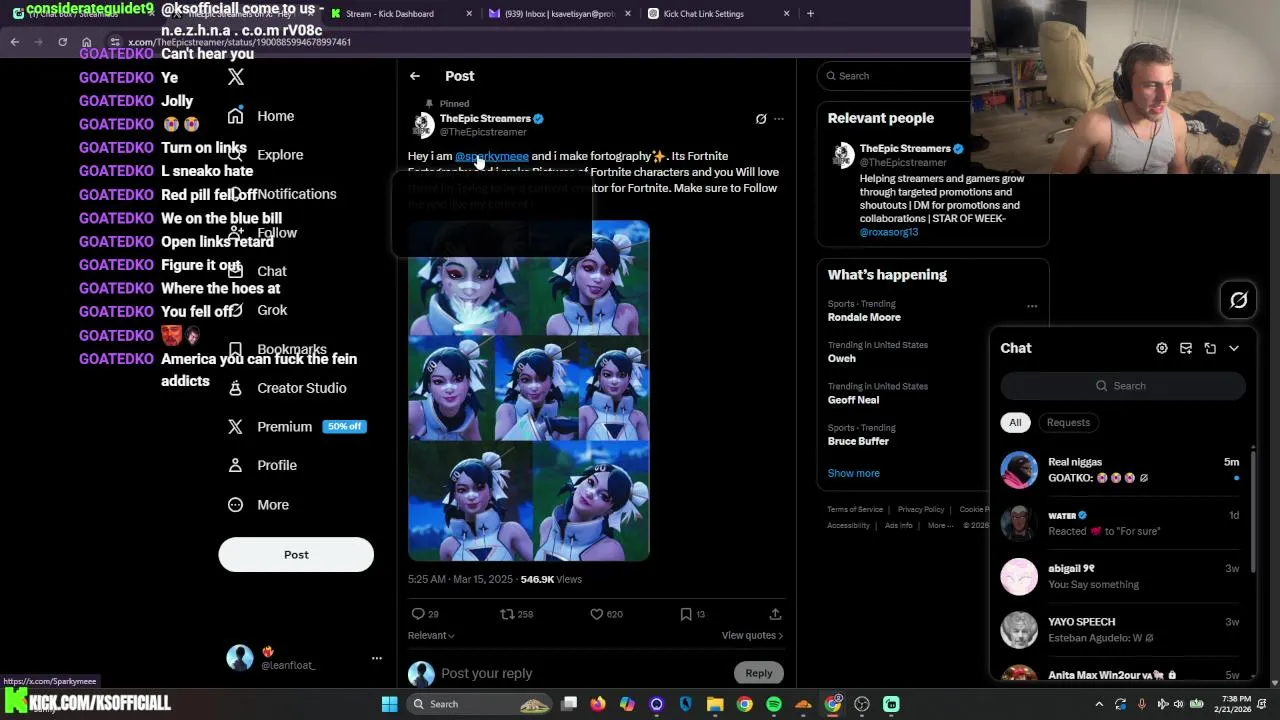Open Premium in the sidebar
The image size is (1280, 720).
coord(296,427)
